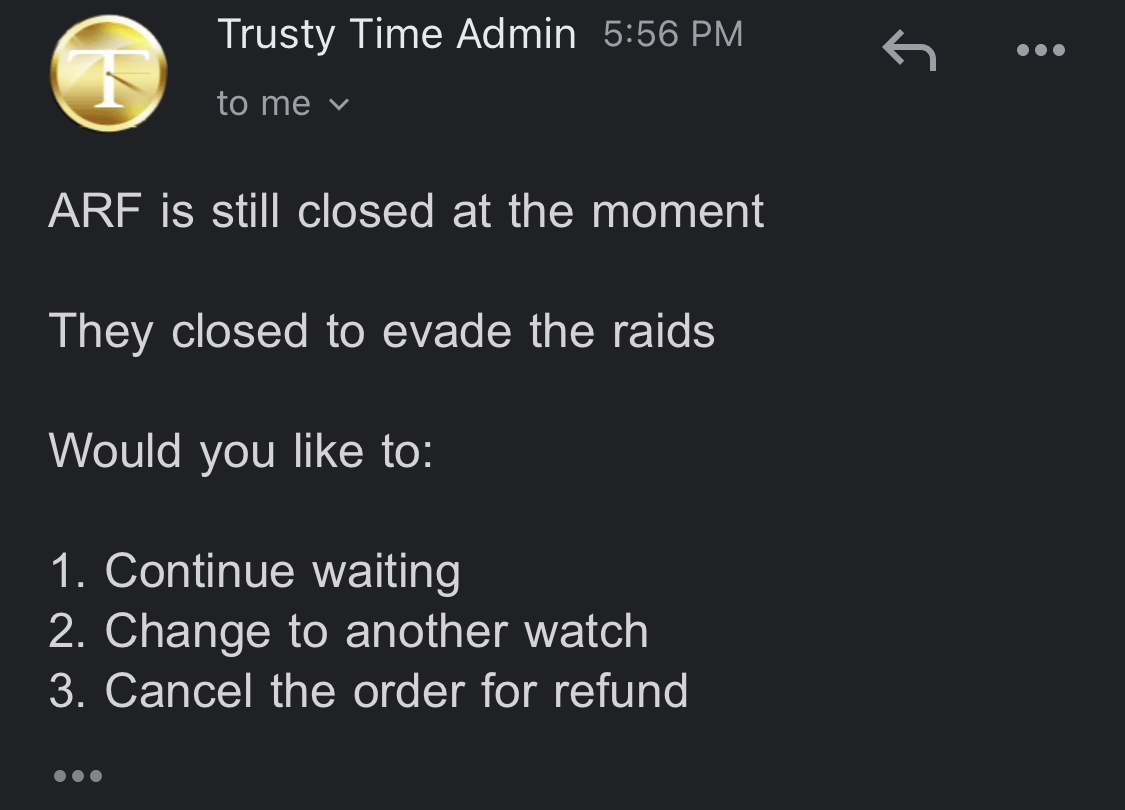The height and width of the screenshot is (810, 1125).
Task: Click the word 'ARF' in the message
Action: click(x=95, y=211)
